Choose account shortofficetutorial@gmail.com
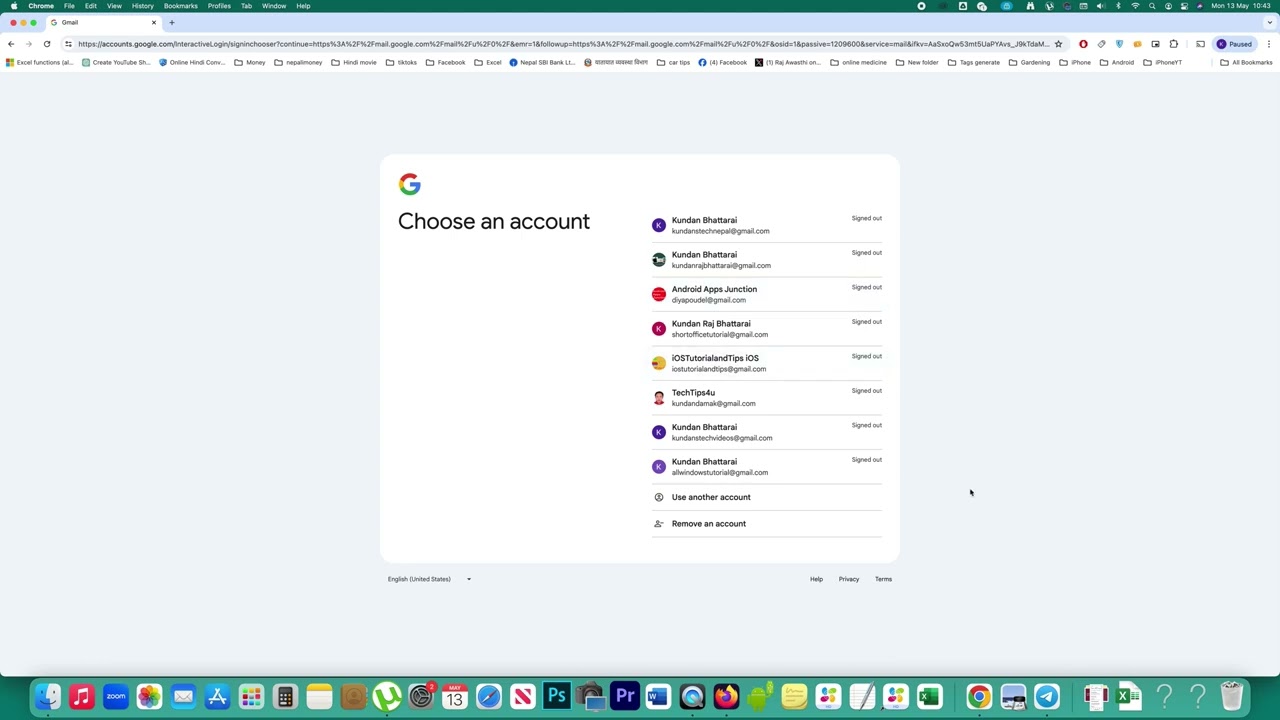The width and height of the screenshot is (1280, 720). (x=767, y=329)
